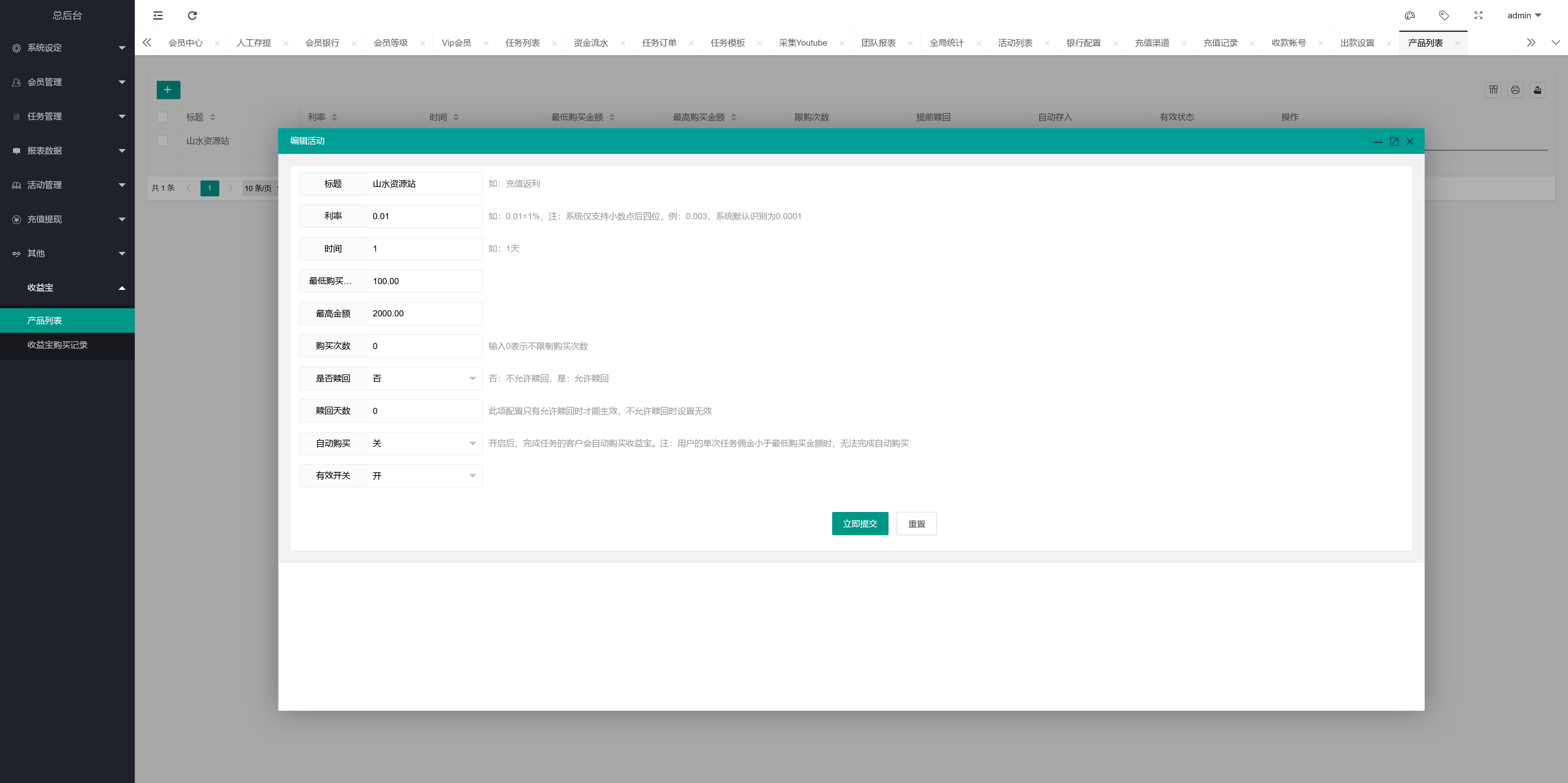This screenshot has height=783, width=1568.
Task: Toggle fullscreen icon in header
Action: point(1479,15)
